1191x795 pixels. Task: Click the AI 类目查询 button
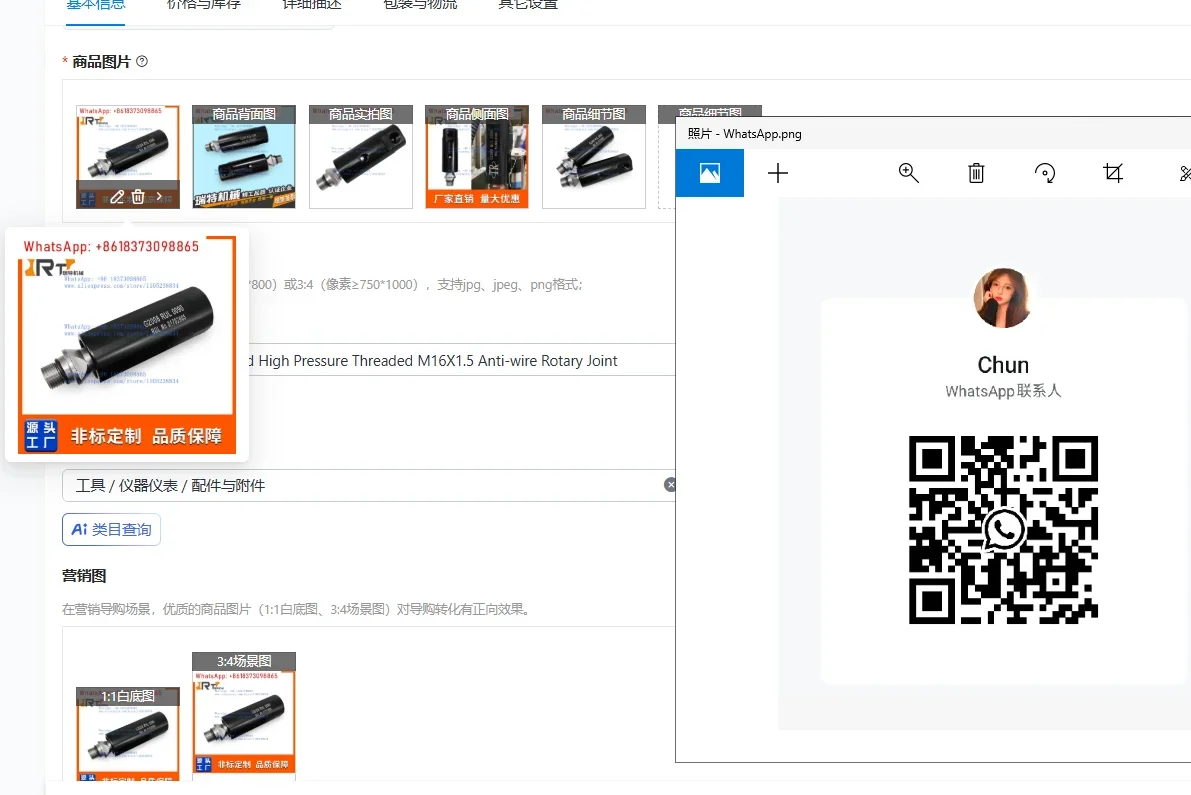click(x=112, y=529)
